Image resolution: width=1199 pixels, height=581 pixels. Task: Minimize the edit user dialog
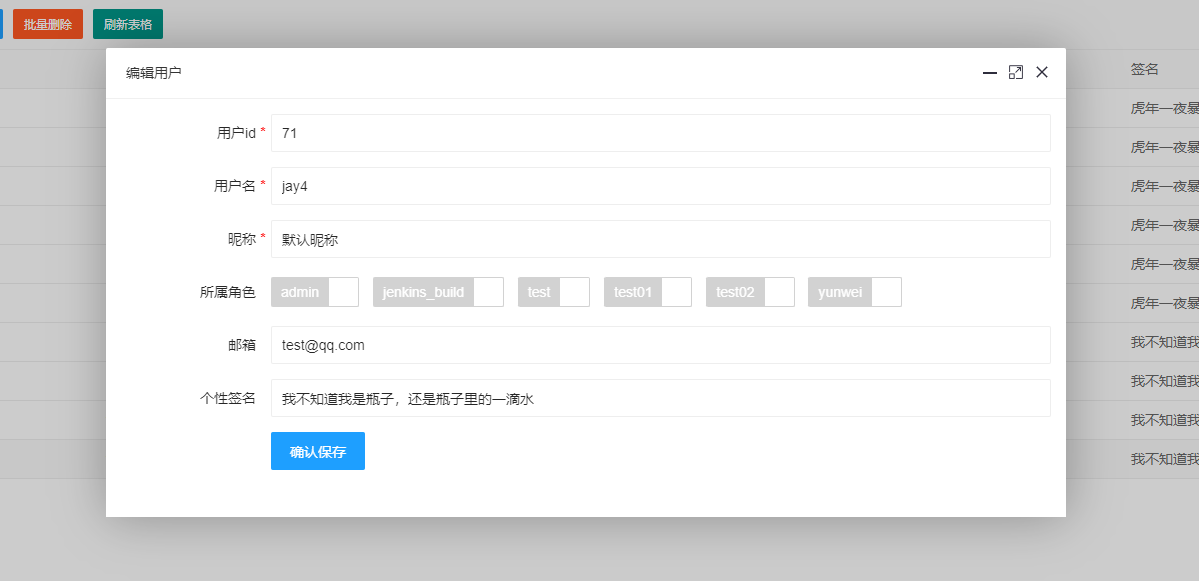(989, 73)
